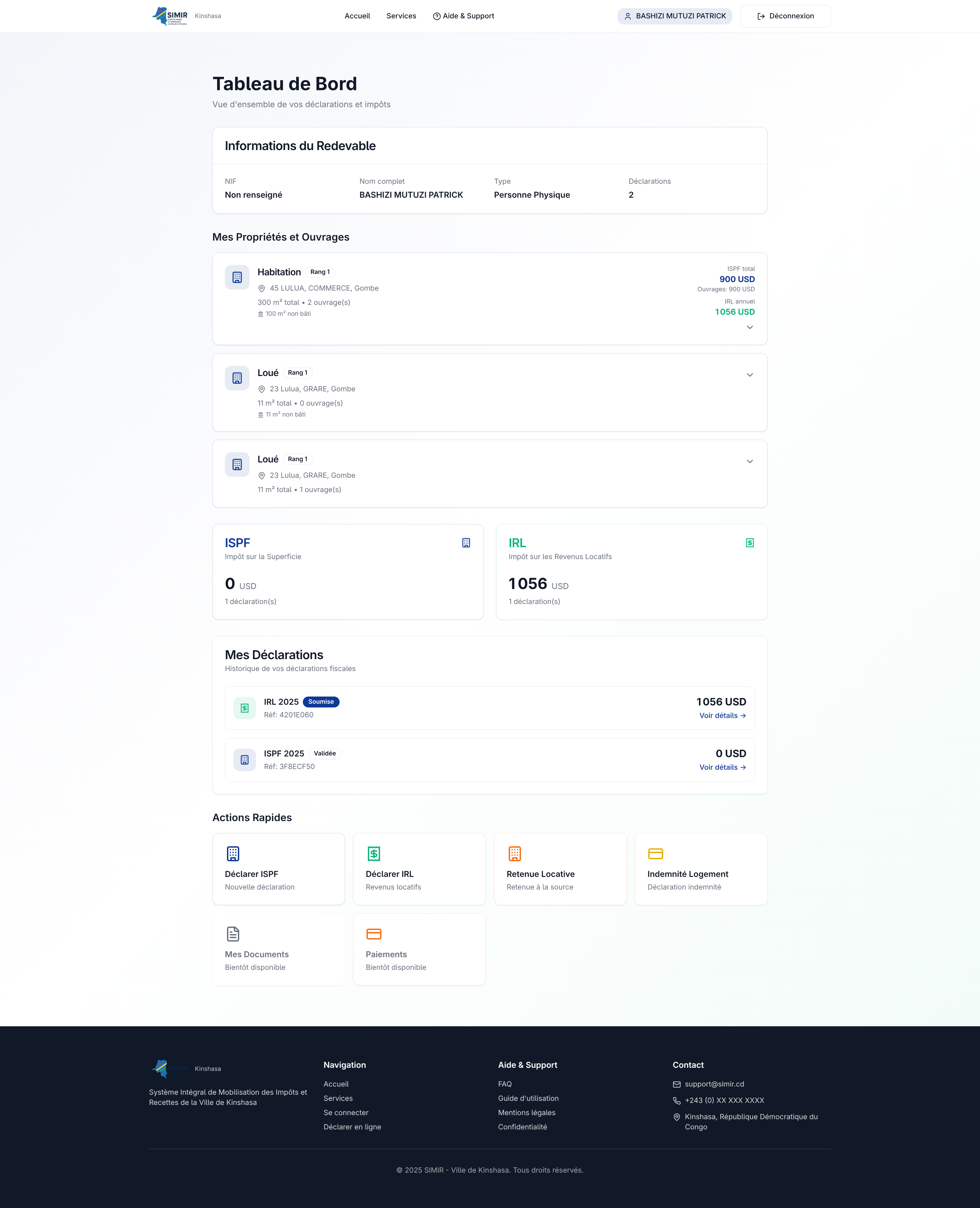Click the orange Retenue Locative icon
Image resolution: width=980 pixels, height=1208 pixels.
(x=514, y=853)
